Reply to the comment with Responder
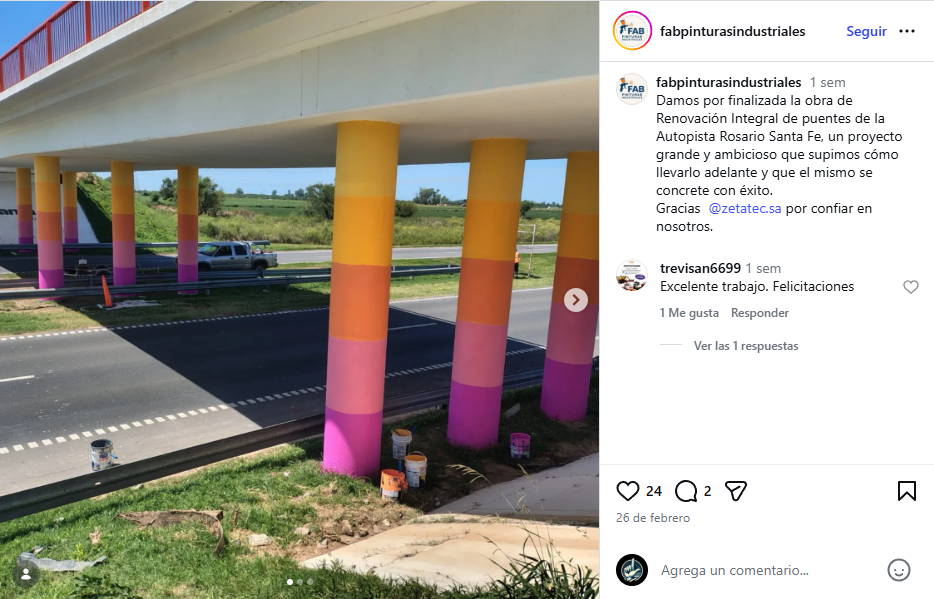 pos(759,313)
